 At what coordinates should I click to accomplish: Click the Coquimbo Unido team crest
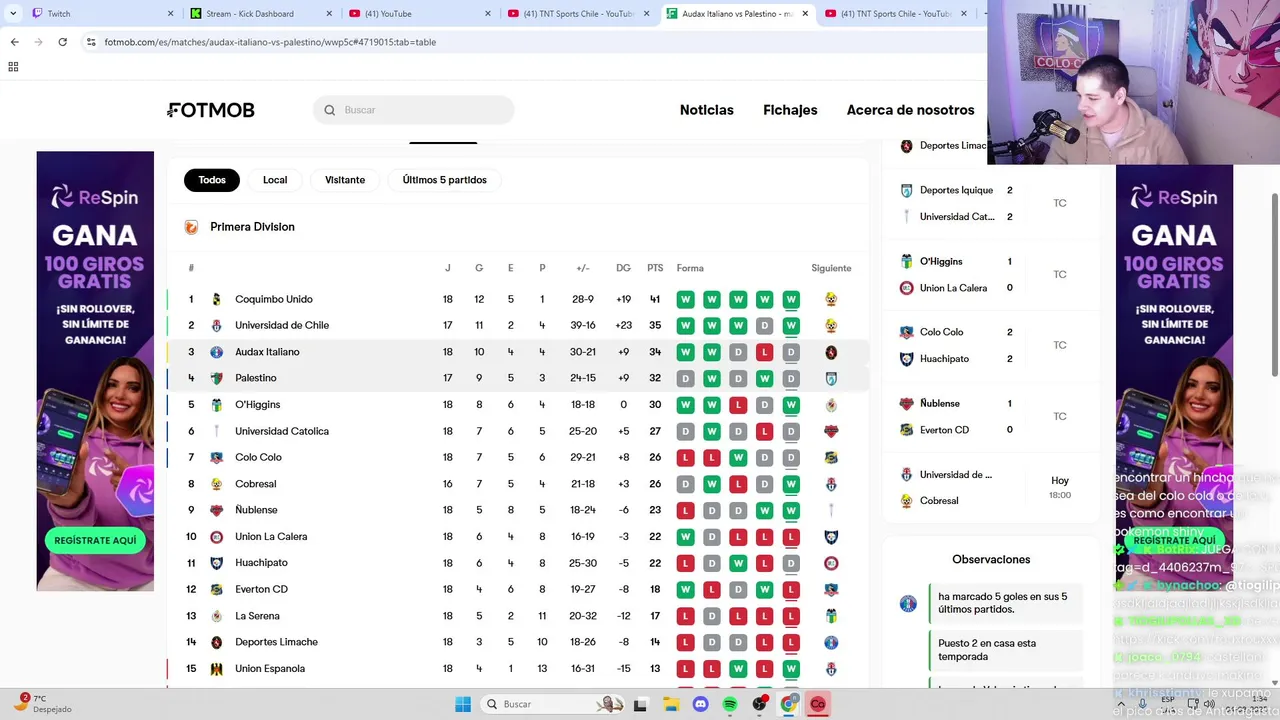click(216, 299)
